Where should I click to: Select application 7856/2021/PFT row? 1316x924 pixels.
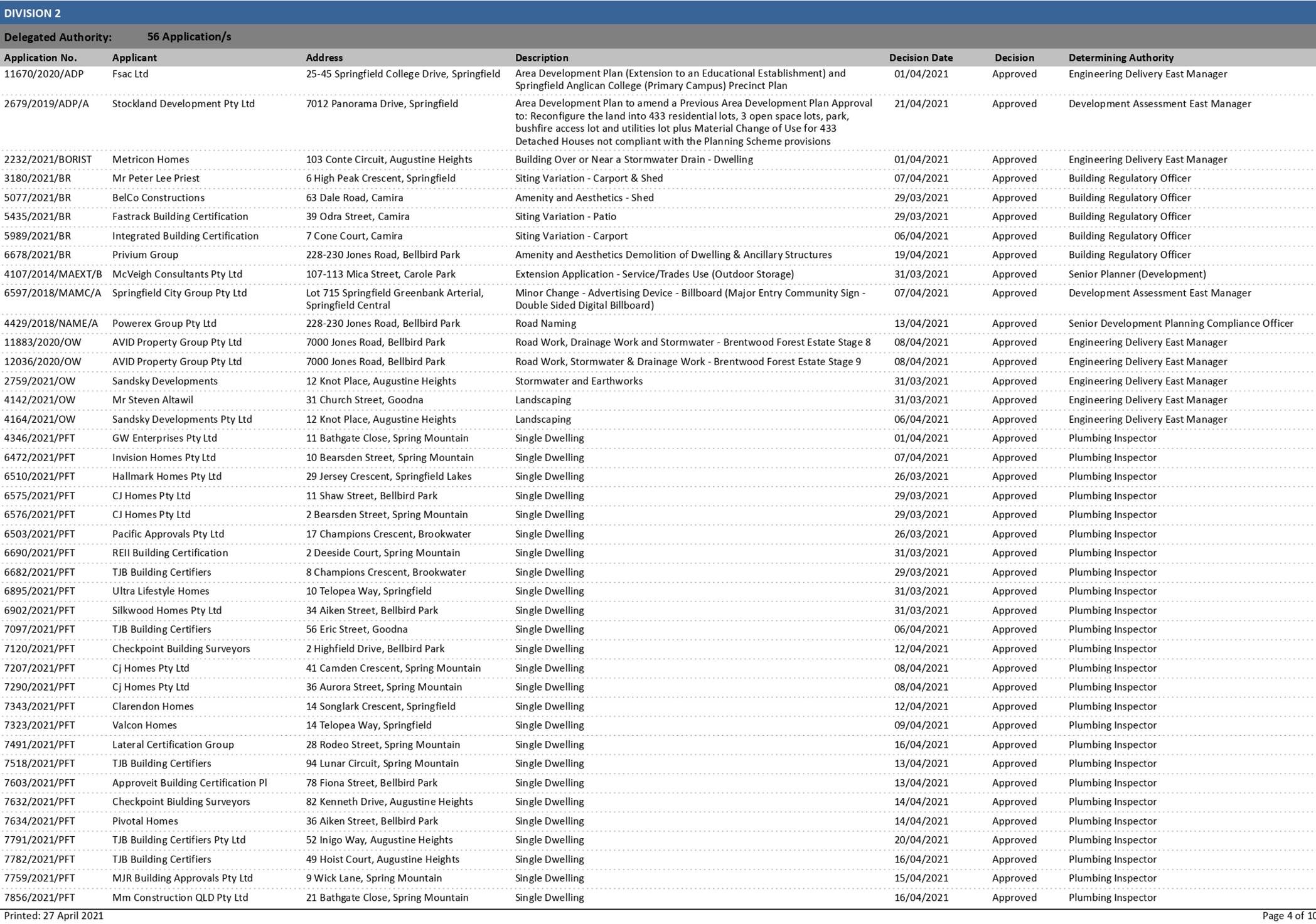pos(39,898)
